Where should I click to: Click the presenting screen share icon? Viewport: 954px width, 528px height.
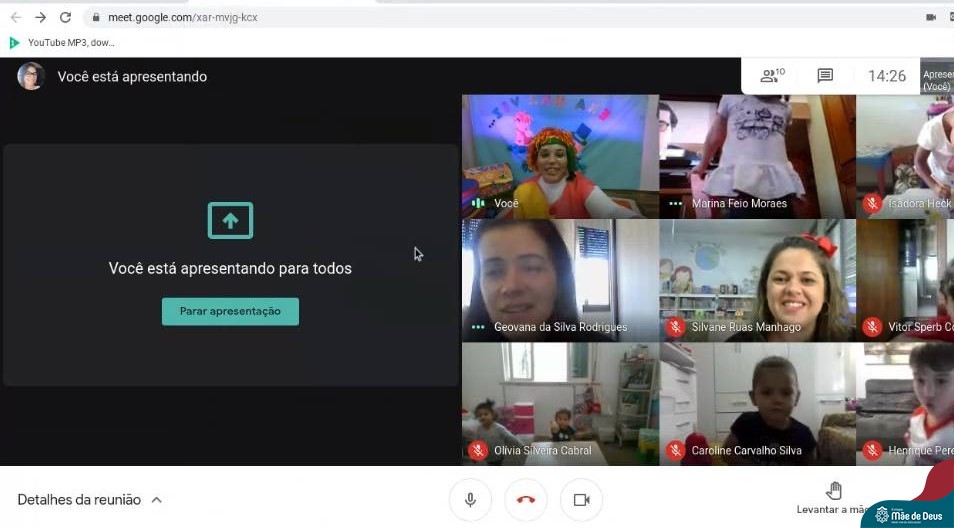(x=230, y=221)
